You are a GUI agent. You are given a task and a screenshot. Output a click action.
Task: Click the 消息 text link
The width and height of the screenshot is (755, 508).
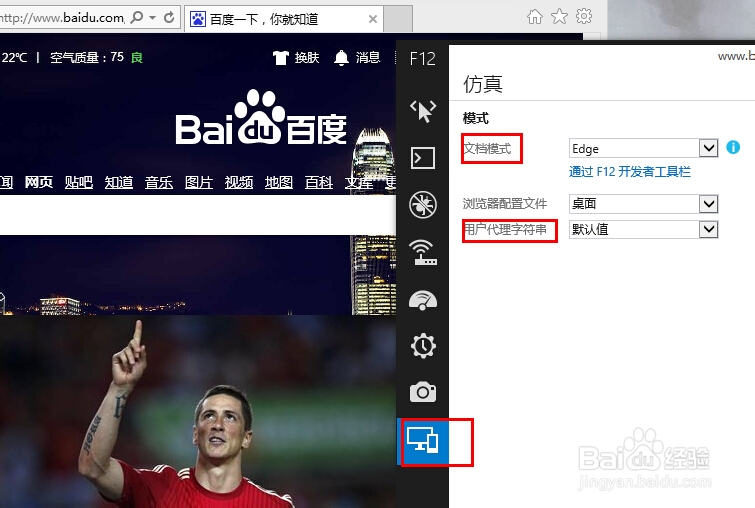coord(368,58)
